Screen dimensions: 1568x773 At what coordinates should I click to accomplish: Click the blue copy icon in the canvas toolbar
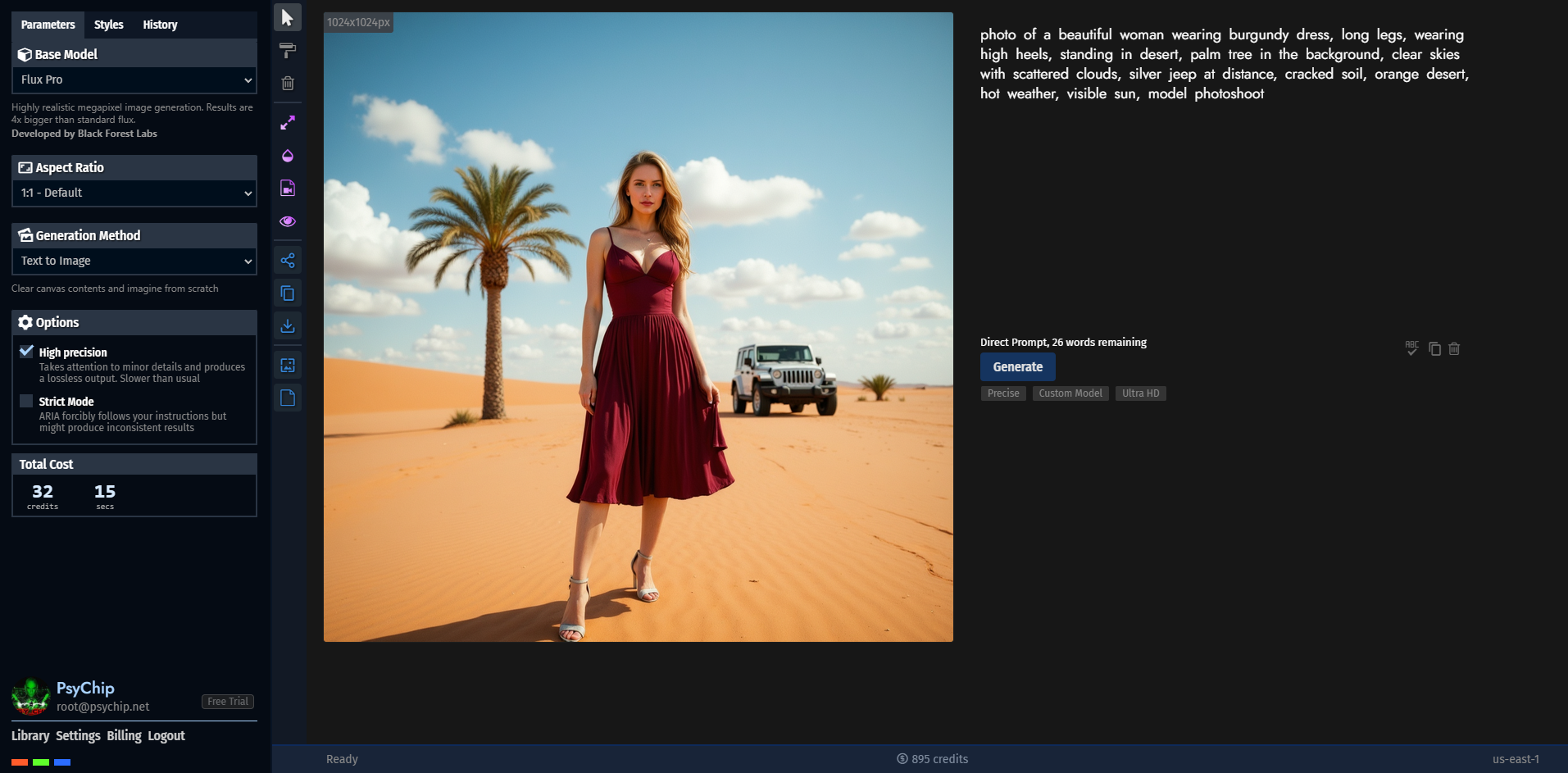coord(288,293)
